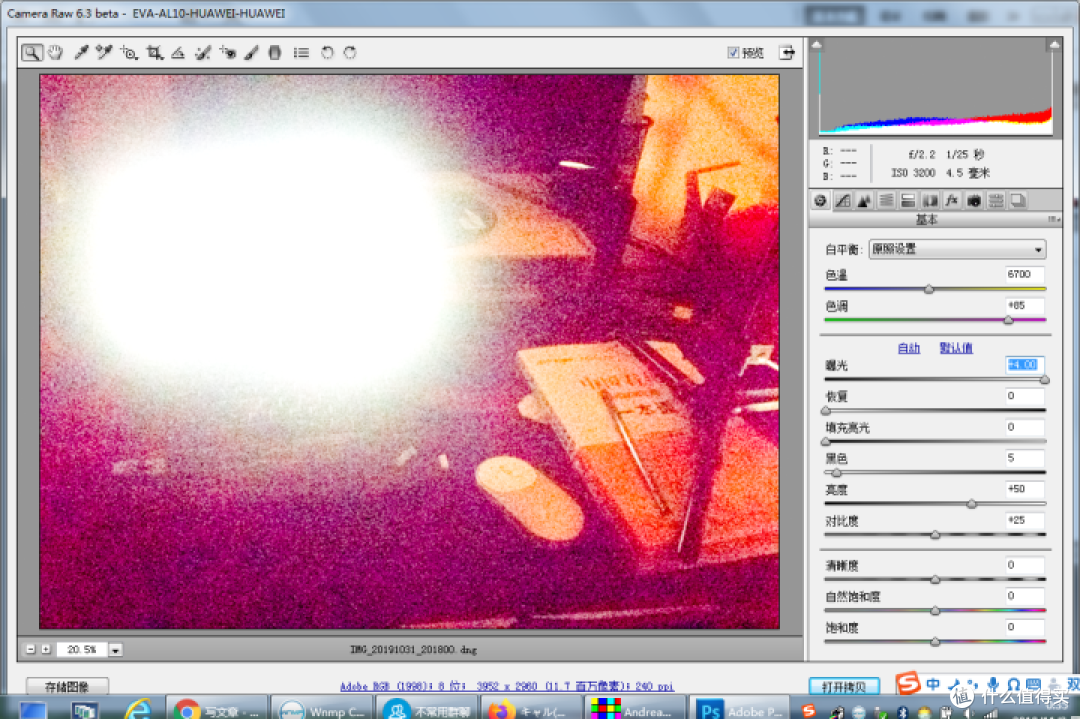
Task: Click the tint value field +85
Action: coord(1024,305)
